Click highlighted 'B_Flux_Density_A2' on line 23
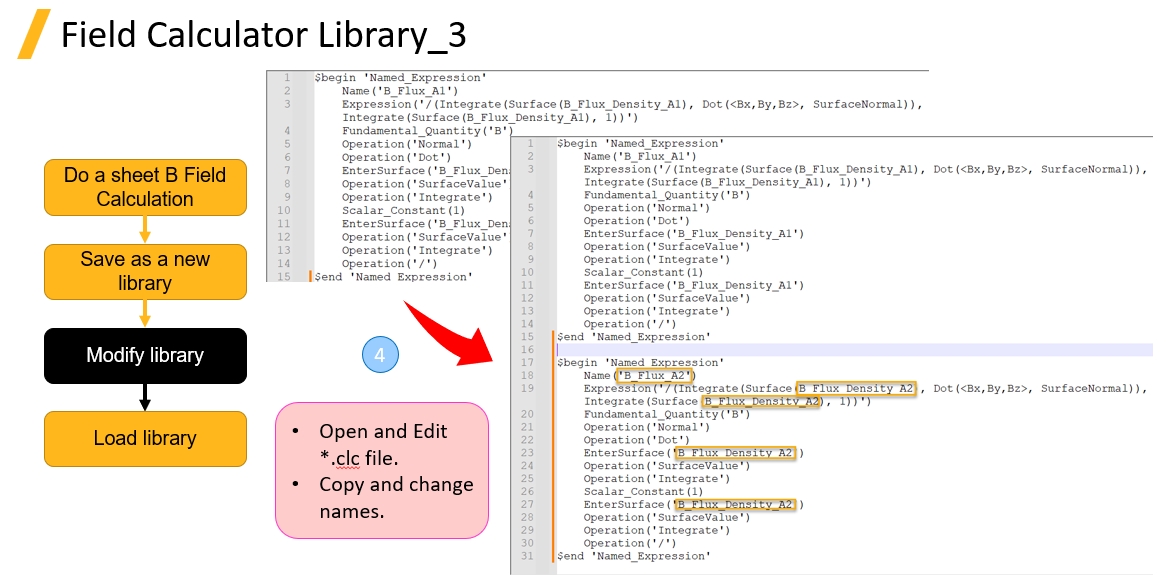 (735, 453)
